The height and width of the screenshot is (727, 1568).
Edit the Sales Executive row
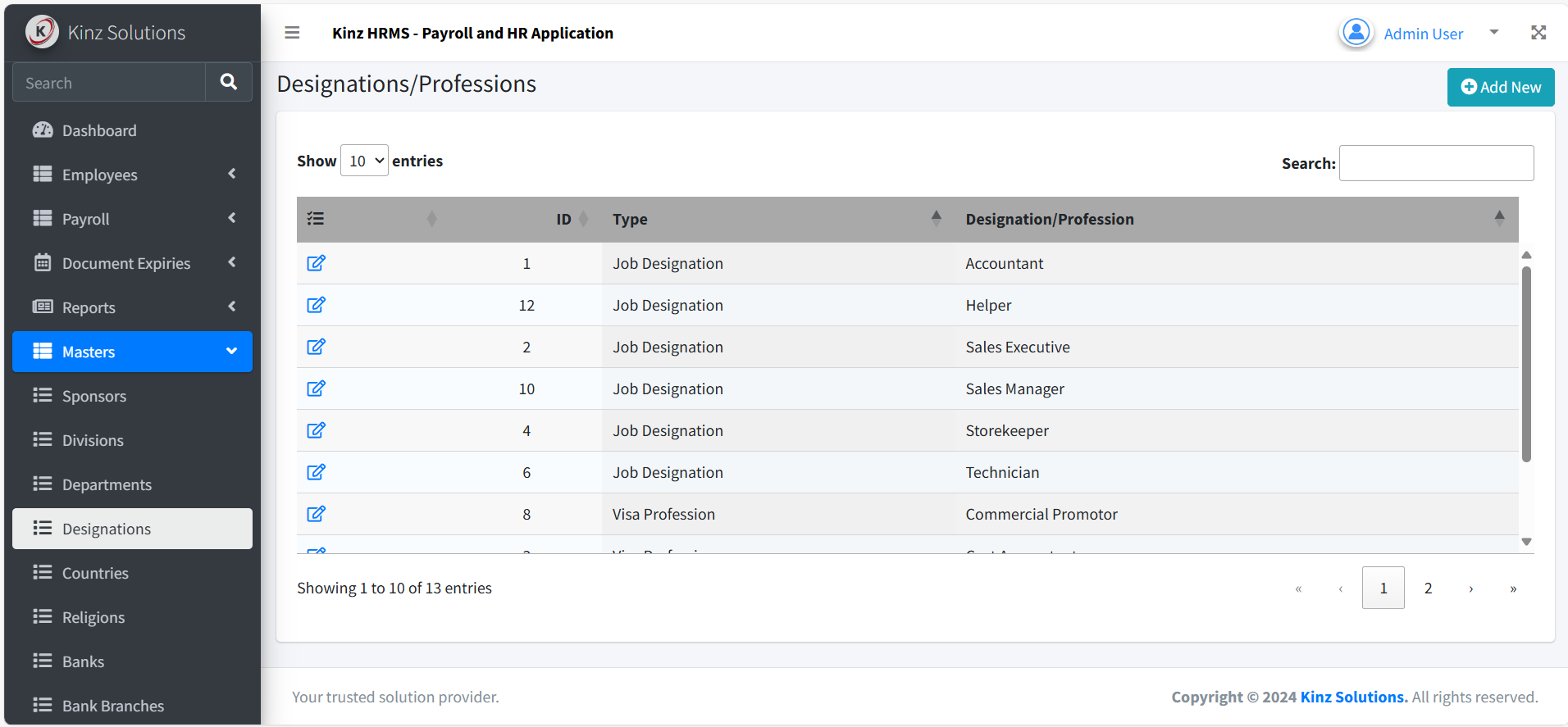pos(316,347)
